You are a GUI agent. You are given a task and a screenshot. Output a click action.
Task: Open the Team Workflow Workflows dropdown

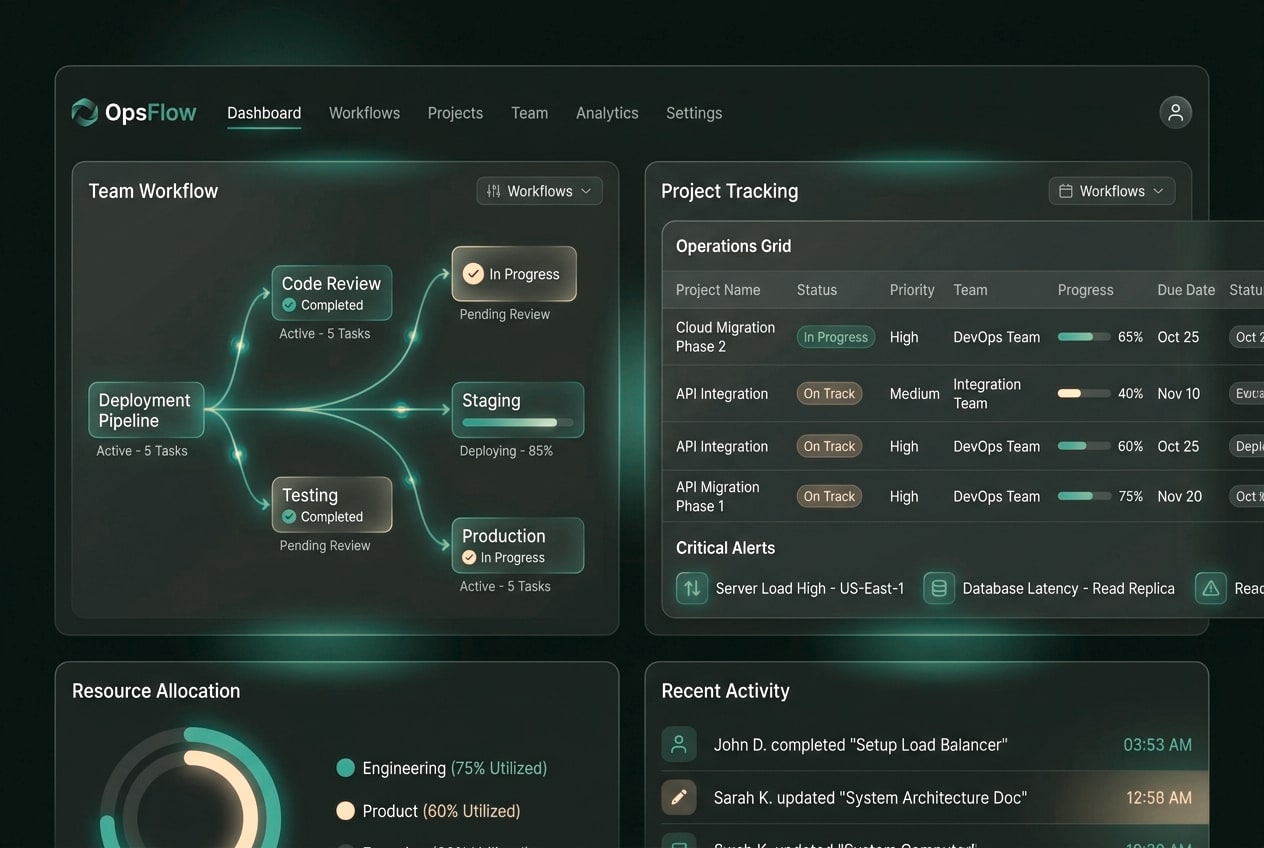[x=539, y=191]
